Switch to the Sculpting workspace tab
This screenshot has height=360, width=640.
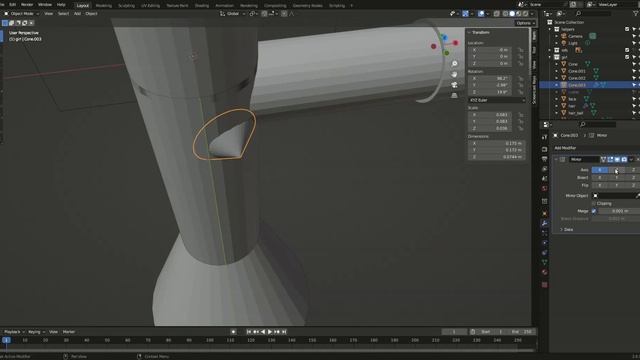click(126, 6)
